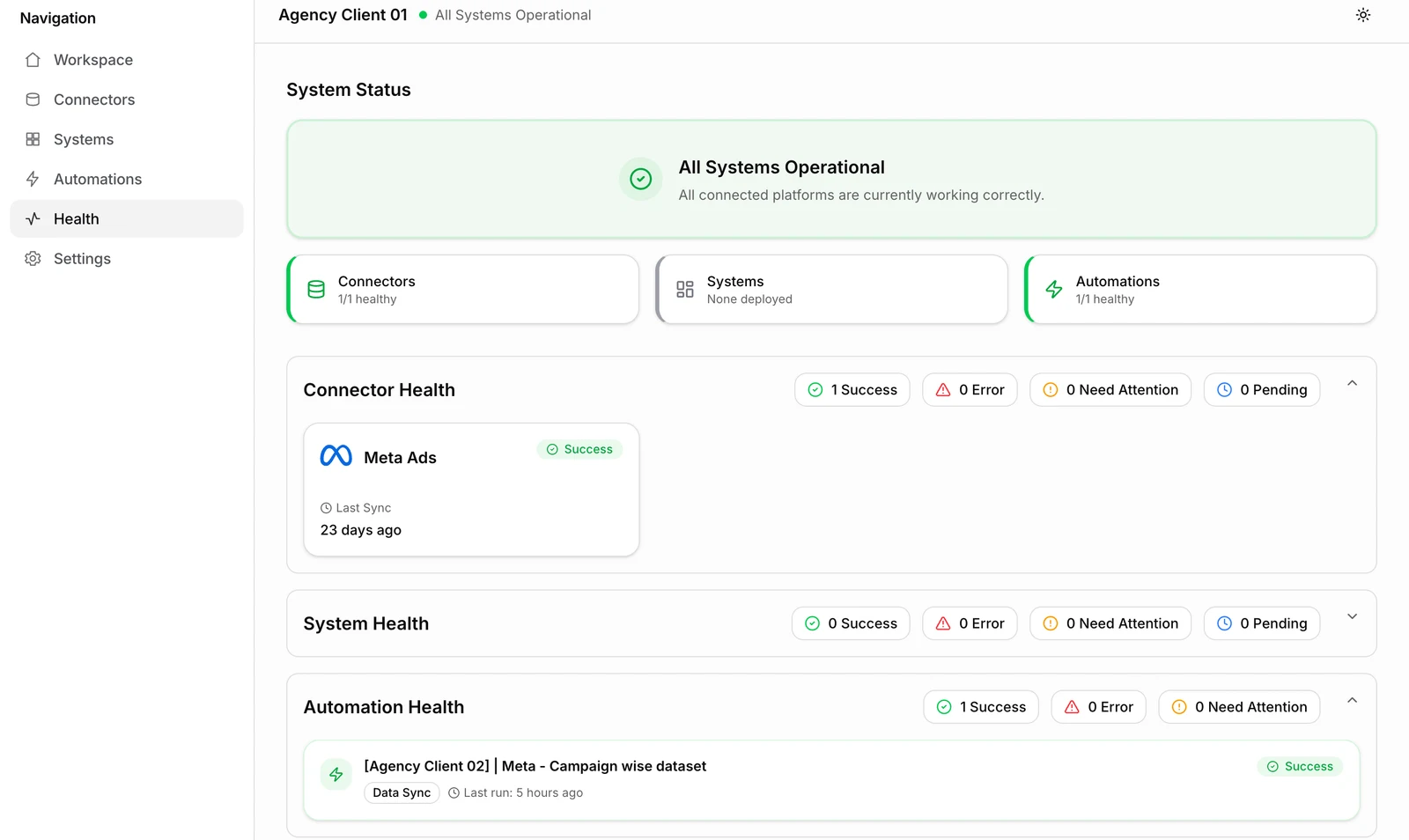Filter System Health by 0 Success
Screen dimensions: 1409x840
point(851,623)
